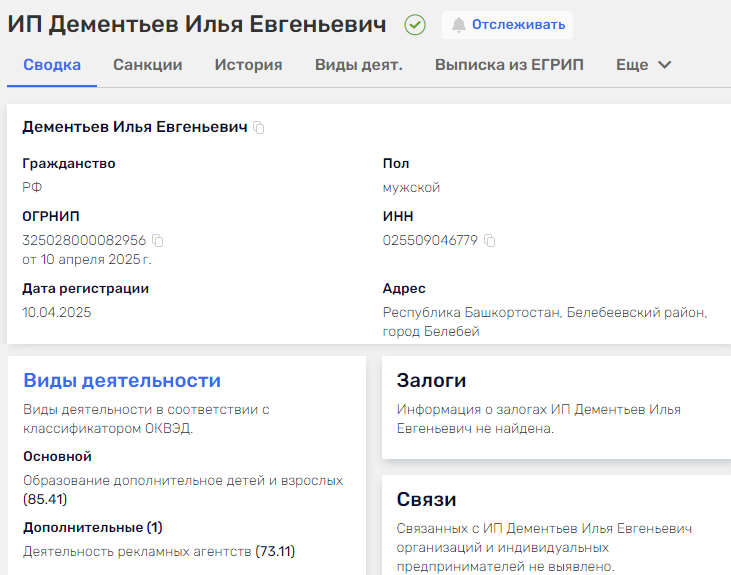Viewport: 731px width, 575px height.
Task: Click Образование дополнительное детей и взрослых text
Action: [183, 480]
